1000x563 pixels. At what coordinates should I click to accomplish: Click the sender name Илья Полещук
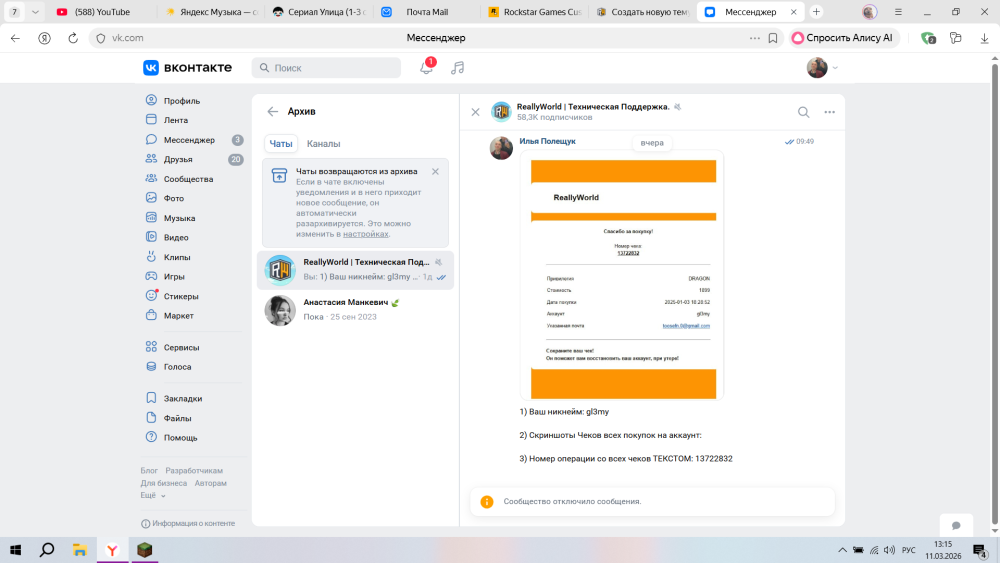point(547,142)
